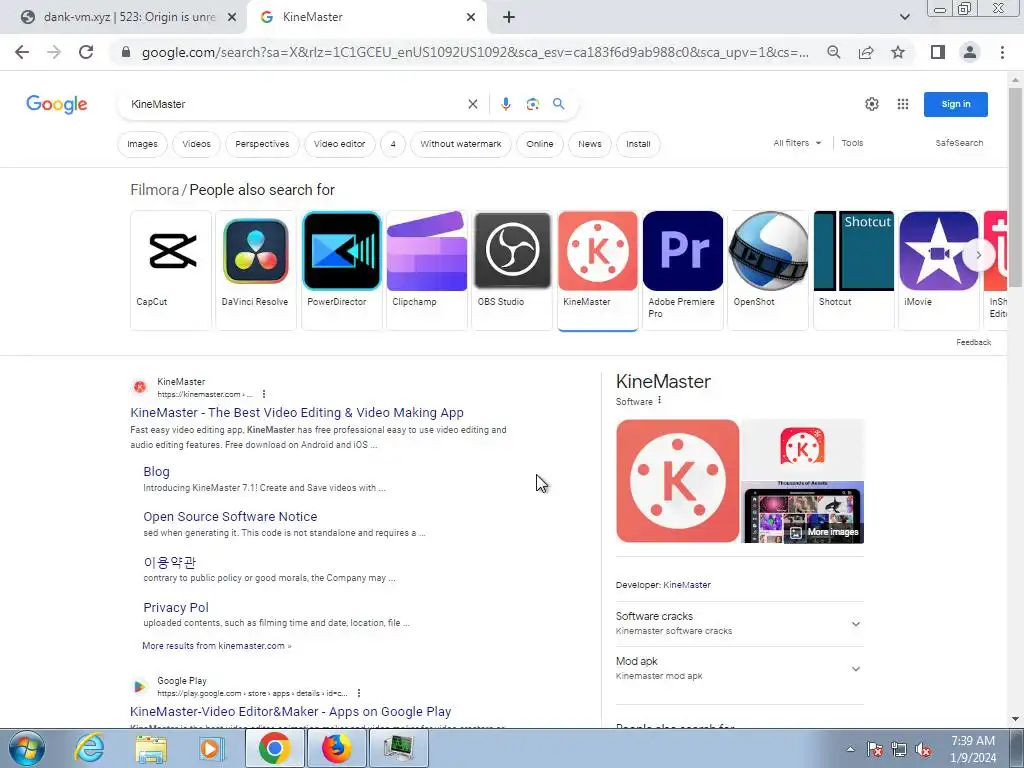Click the KineMaster developer link

pyautogui.click(x=687, y=585)
